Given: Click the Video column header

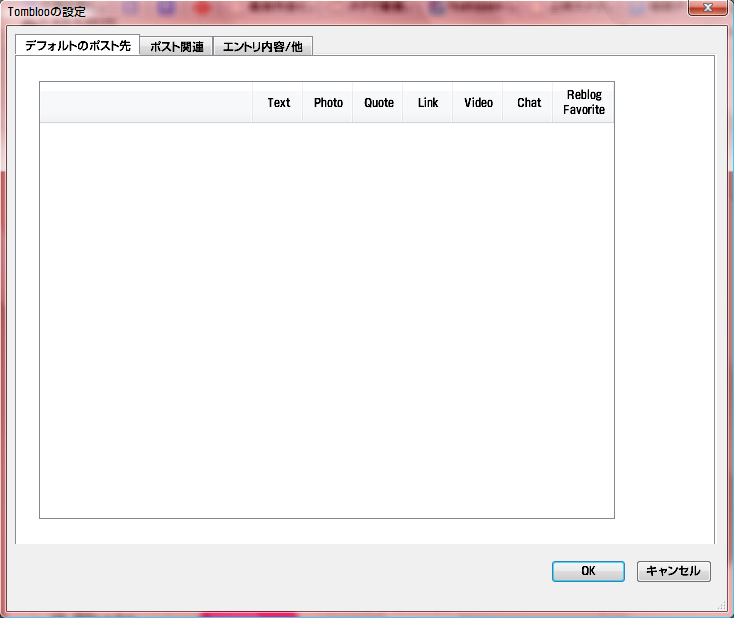Looking at the screenshot, I should click(x=478, y=103).
